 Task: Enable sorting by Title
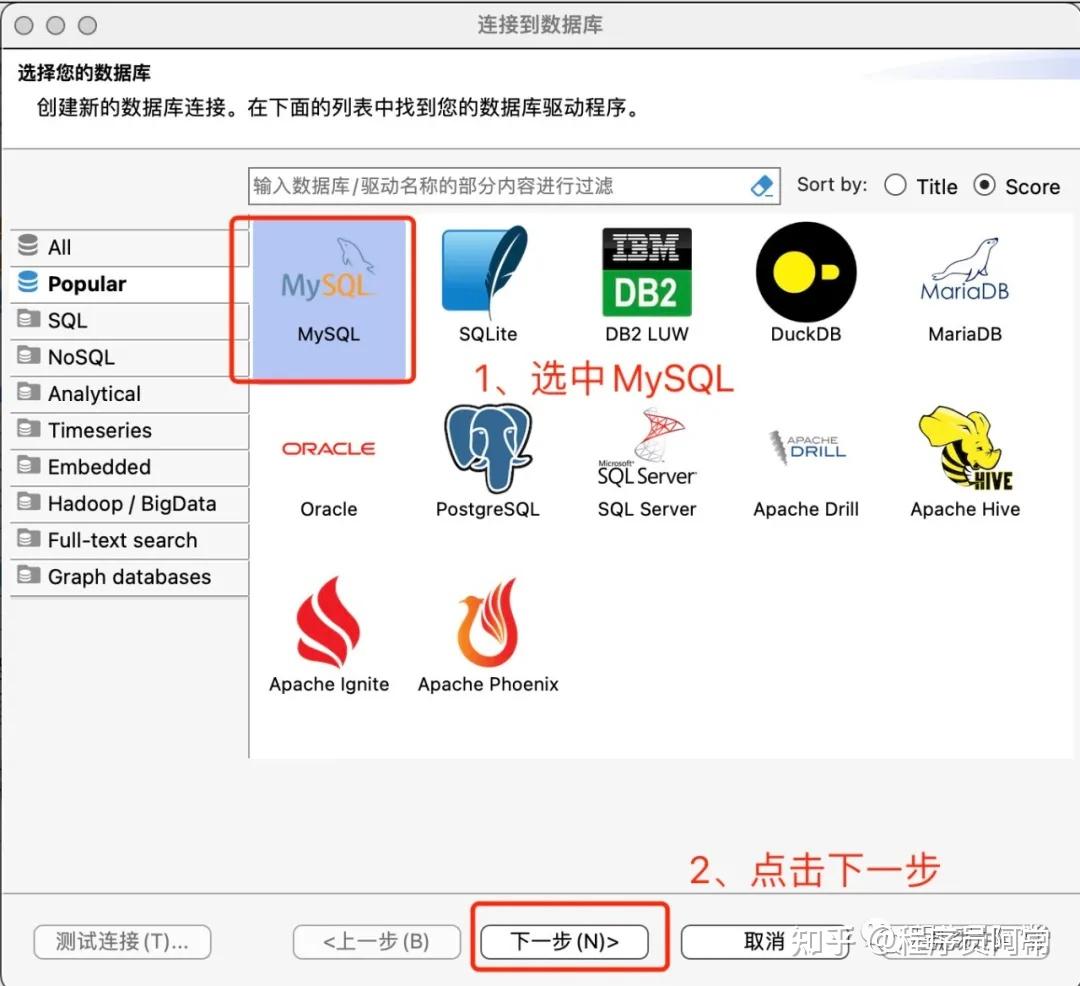(x=896, y=185)
